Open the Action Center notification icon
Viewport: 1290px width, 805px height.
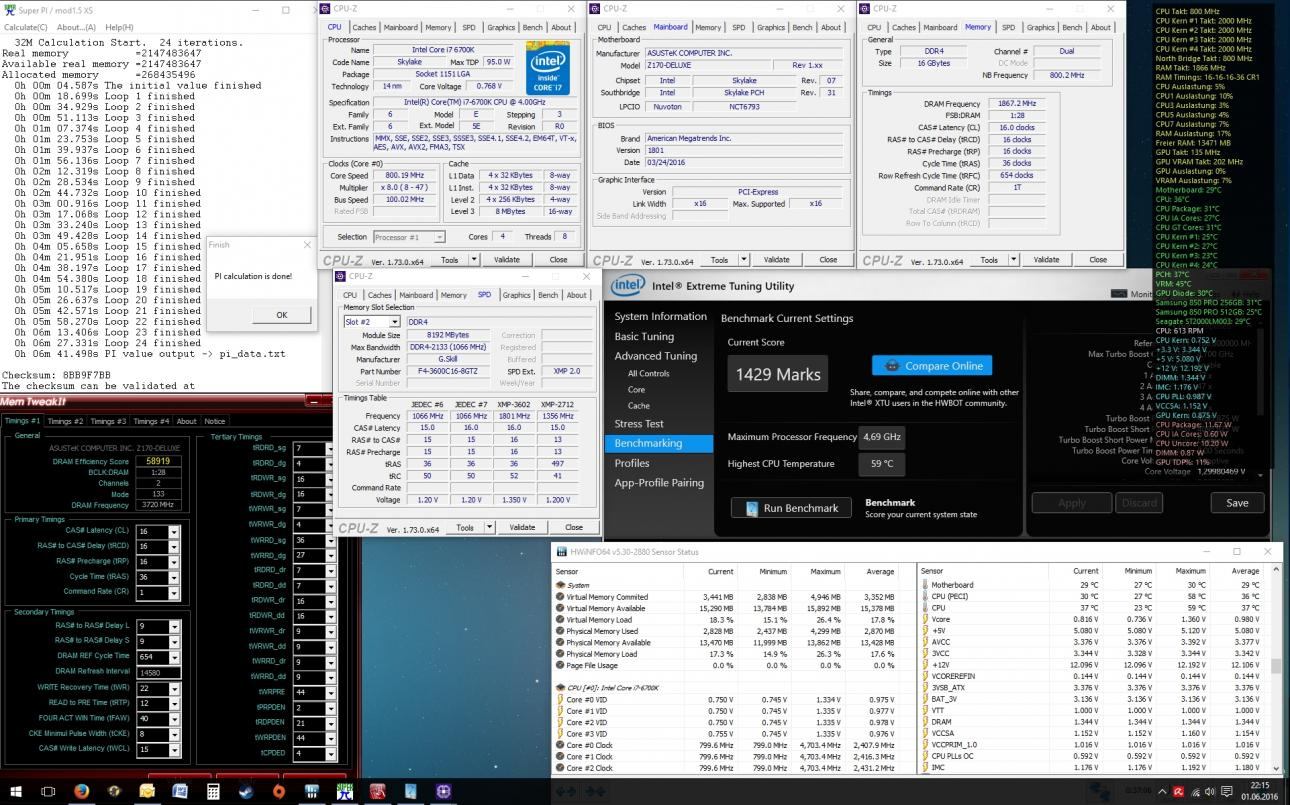[x=1228, y=791]
